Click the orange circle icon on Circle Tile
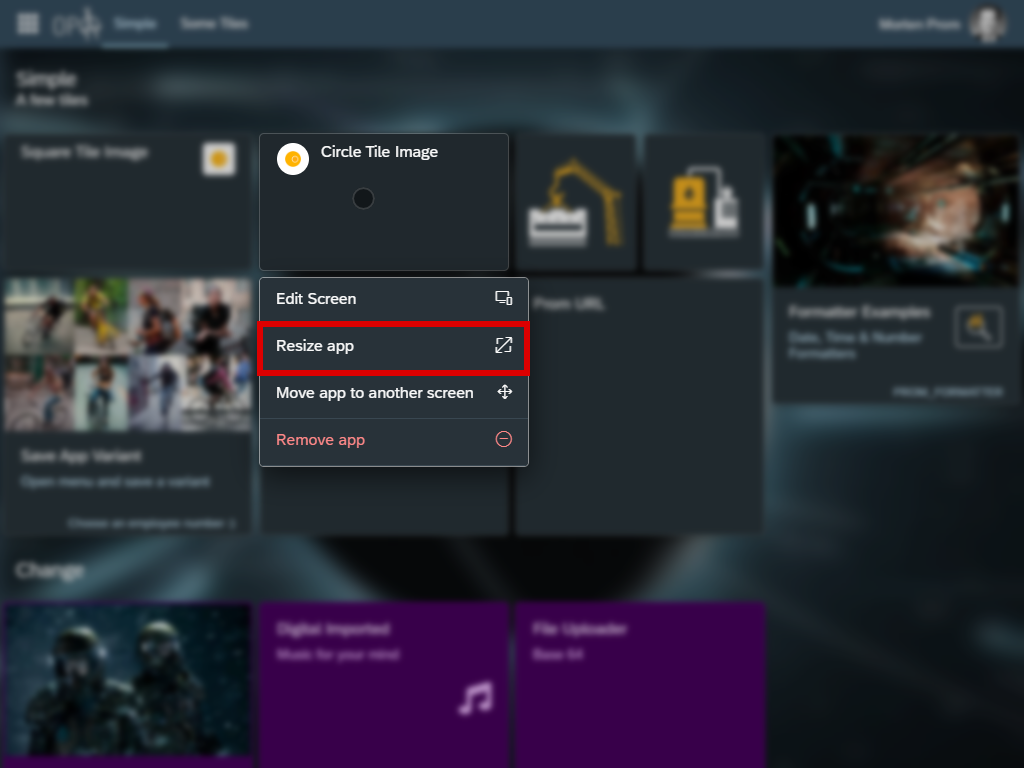Screen dimensions: 1024x768 point(293,159)
